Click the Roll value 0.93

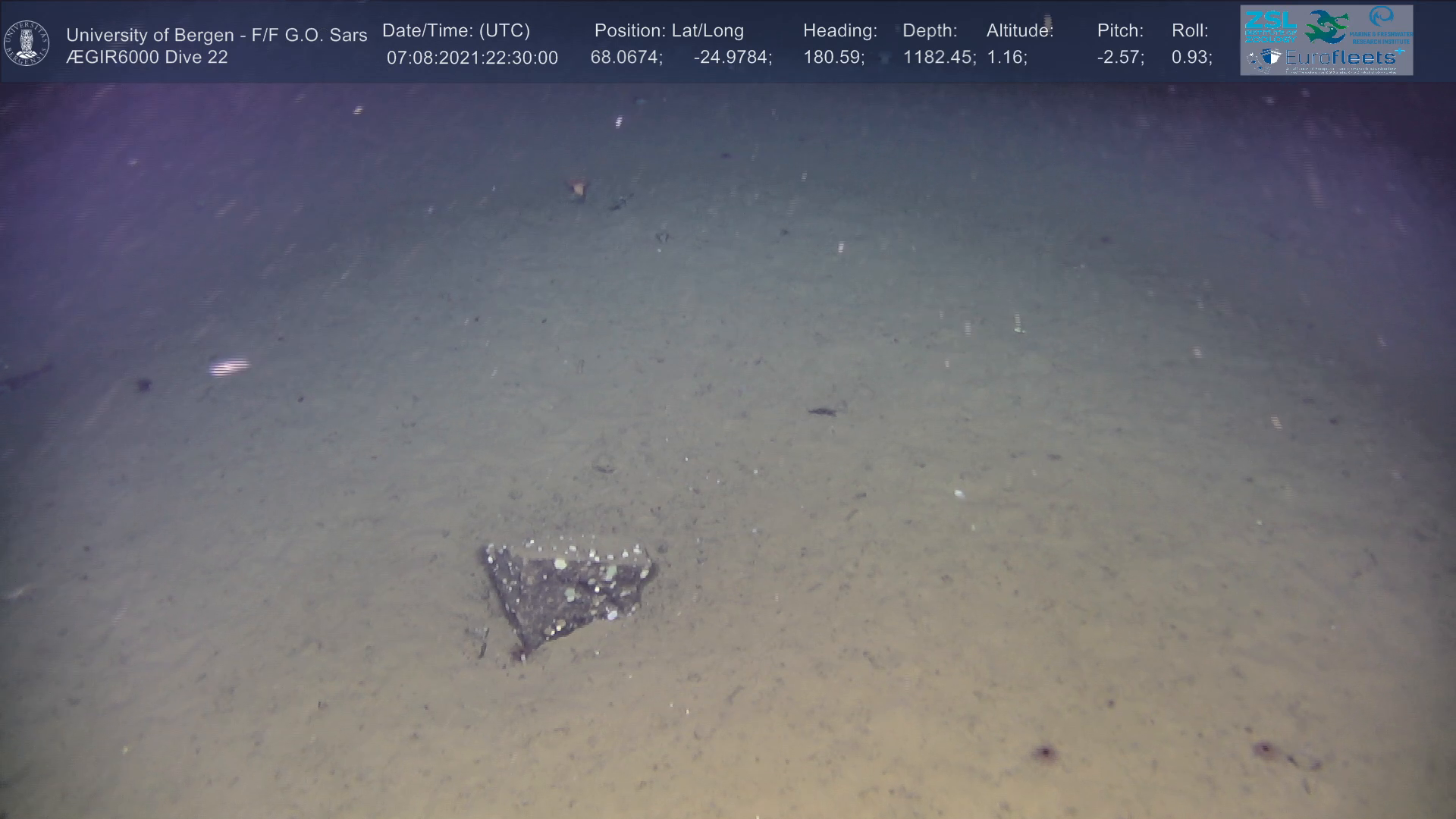(1191, 58)
